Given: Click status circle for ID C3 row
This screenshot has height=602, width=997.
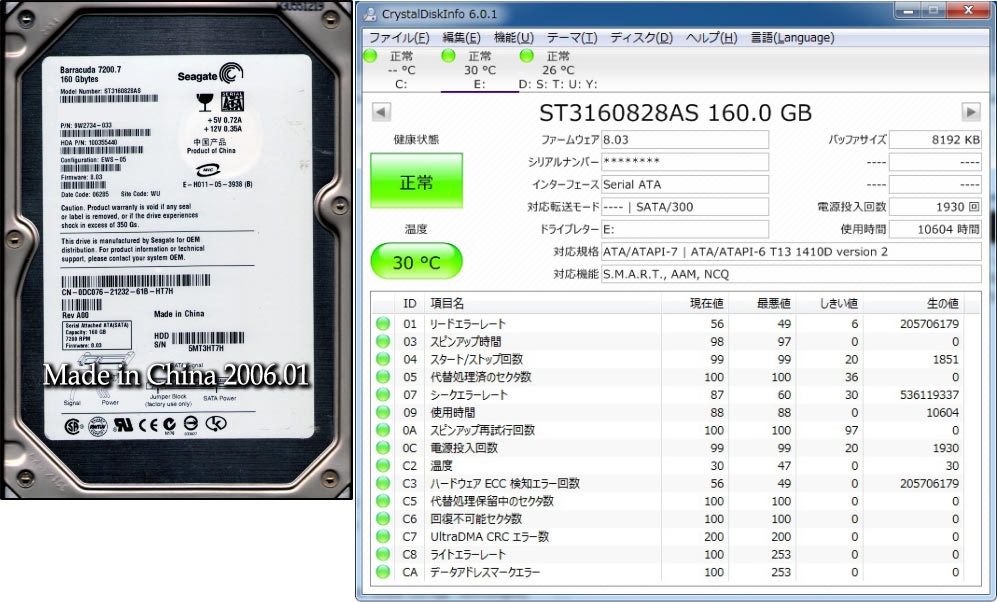Looking at the screenshot, I should point(383,483).
